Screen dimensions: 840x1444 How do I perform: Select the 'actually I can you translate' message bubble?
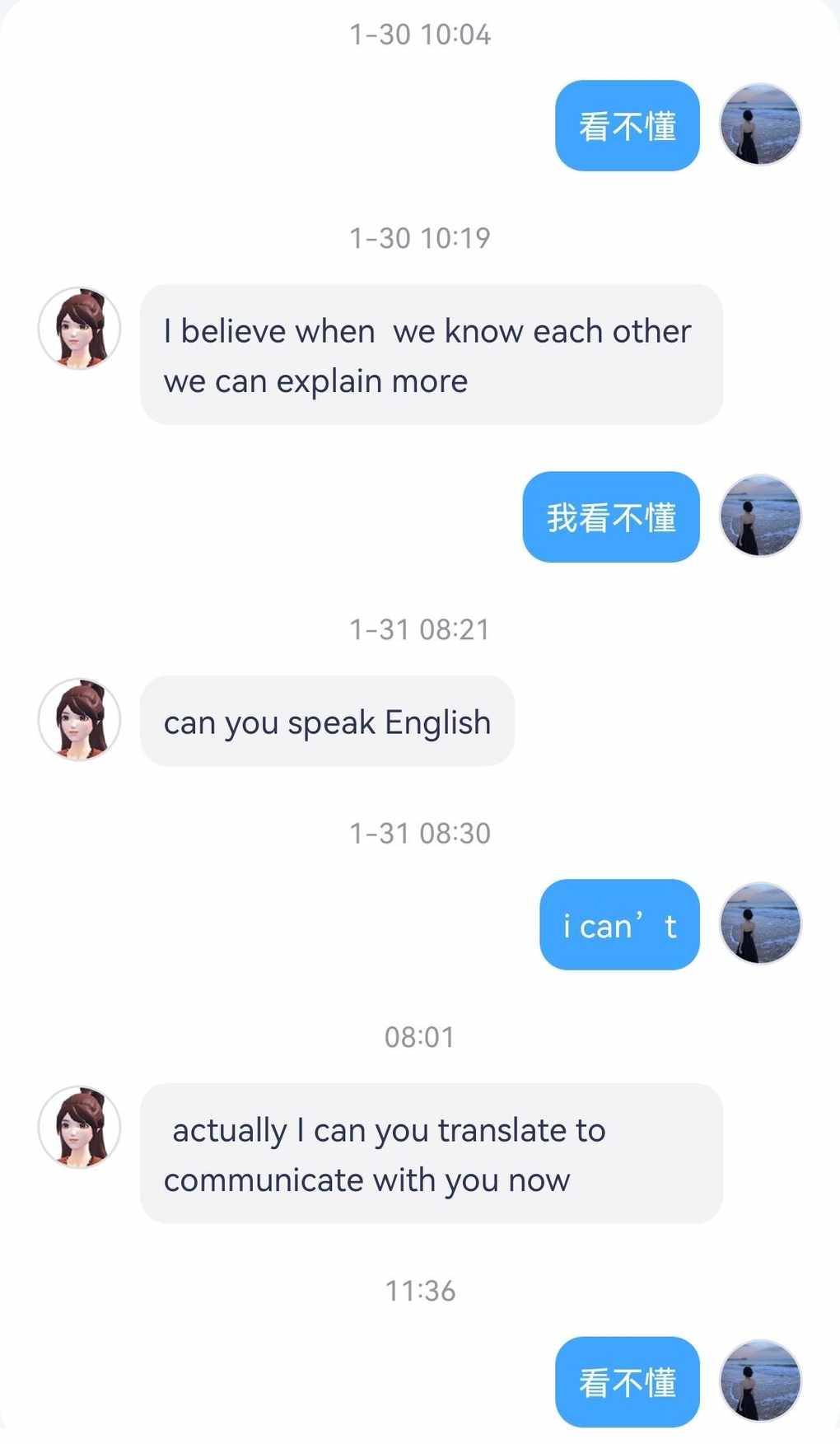tap(432, 1153)
